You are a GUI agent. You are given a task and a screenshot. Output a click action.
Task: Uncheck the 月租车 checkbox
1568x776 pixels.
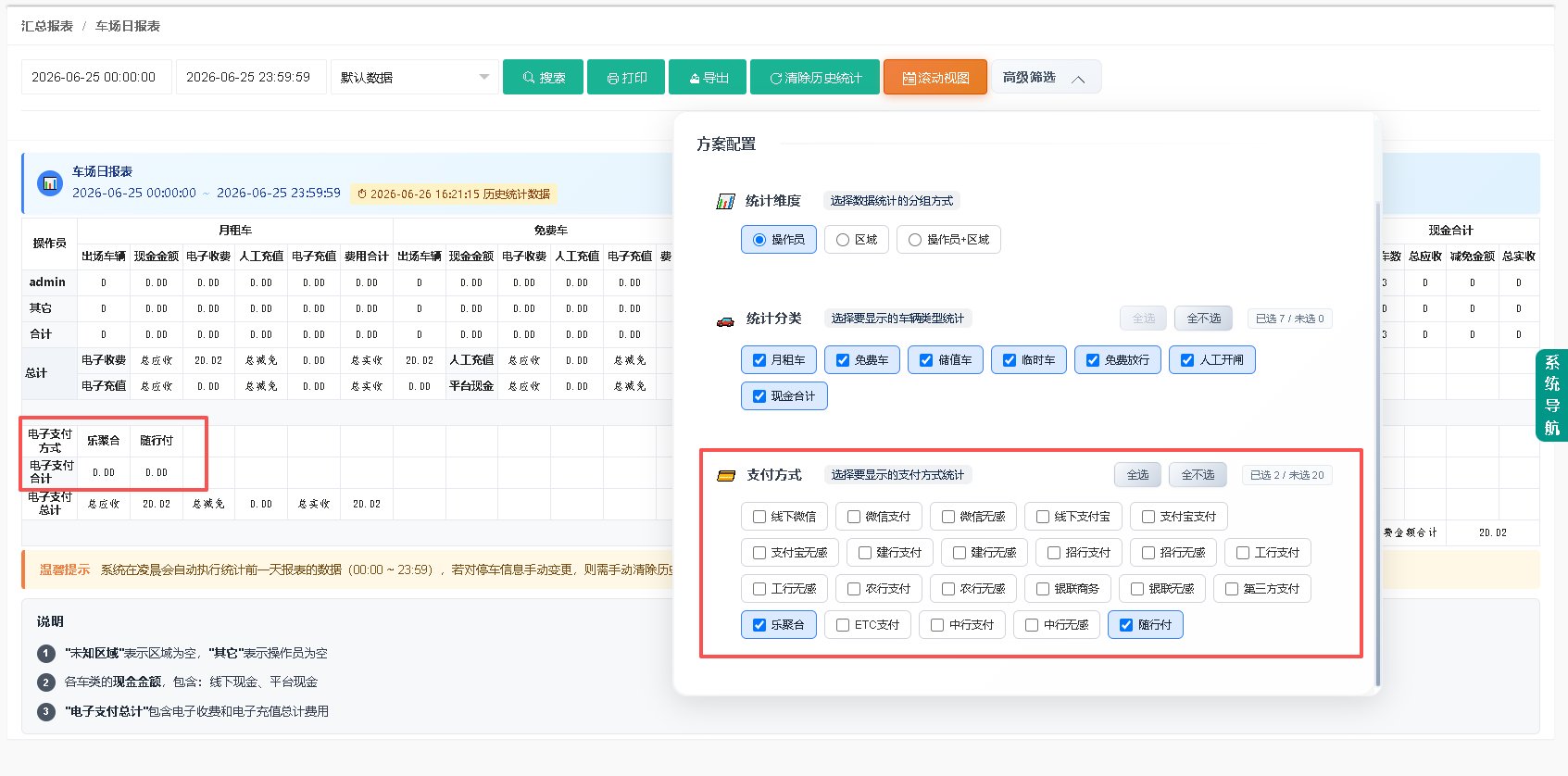click(779, 360)
